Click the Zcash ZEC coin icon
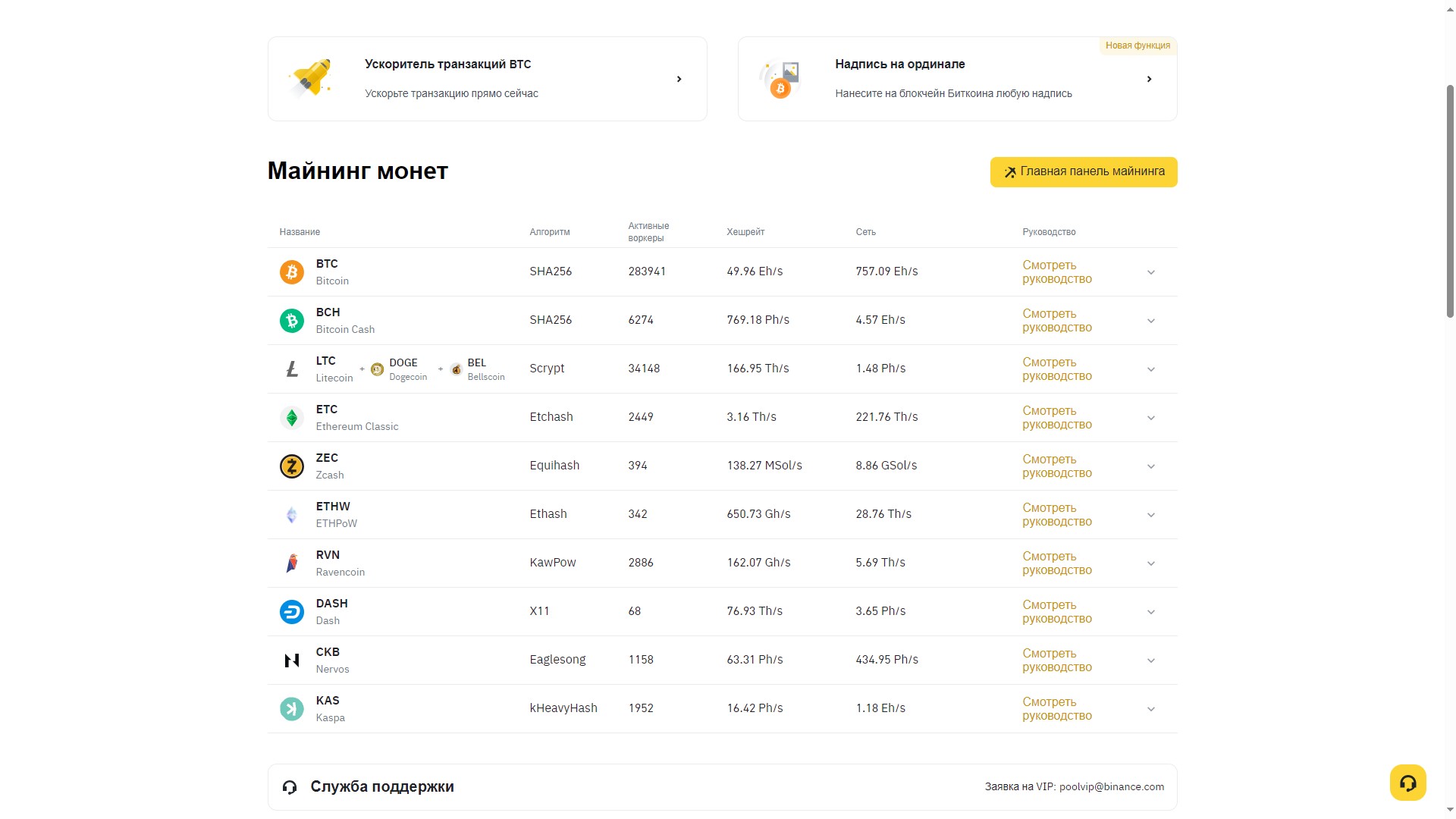Viewport: 1456px width, 819px height. coord(292,466)
